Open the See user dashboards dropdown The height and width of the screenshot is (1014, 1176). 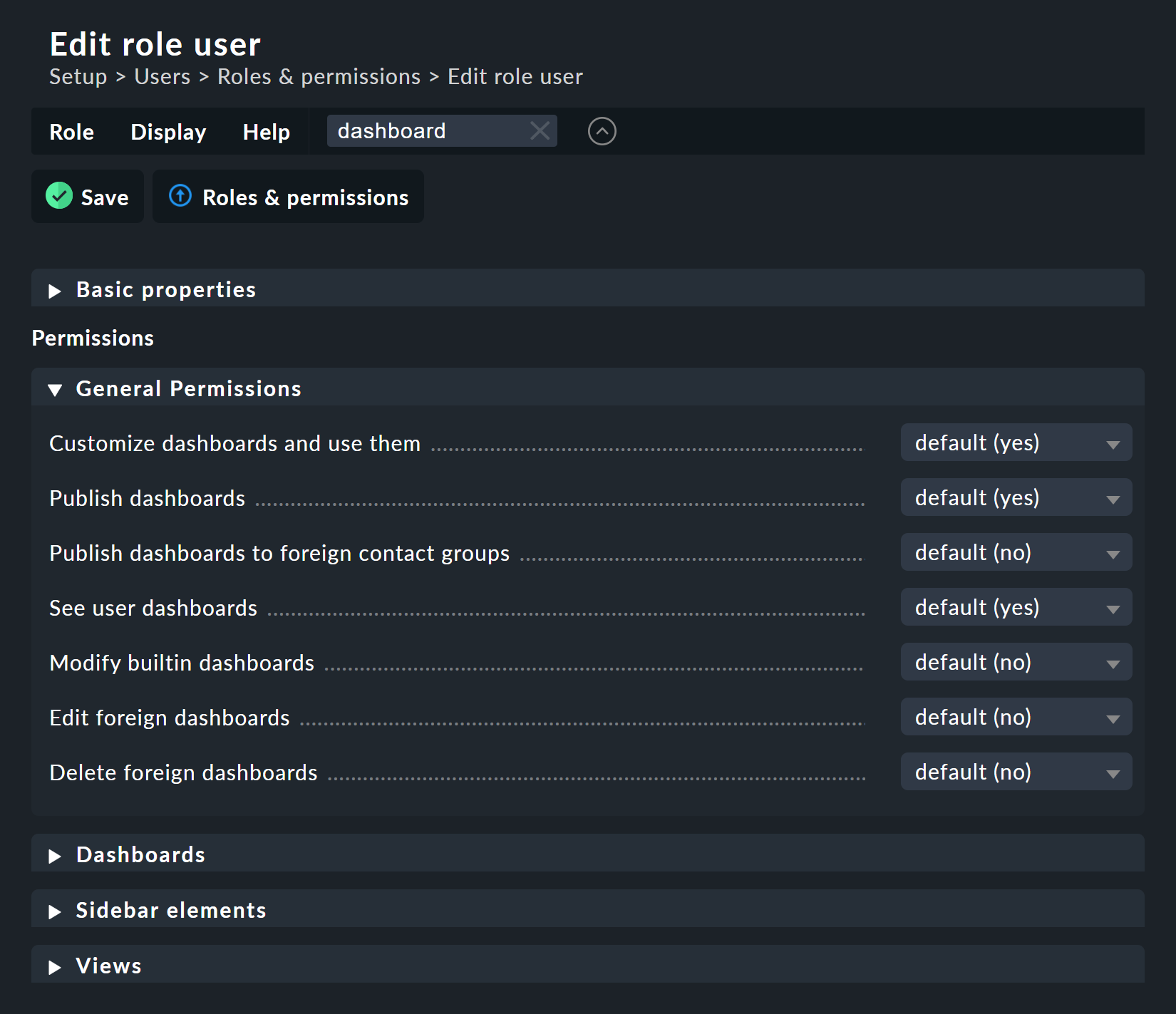click(1016, 607)
